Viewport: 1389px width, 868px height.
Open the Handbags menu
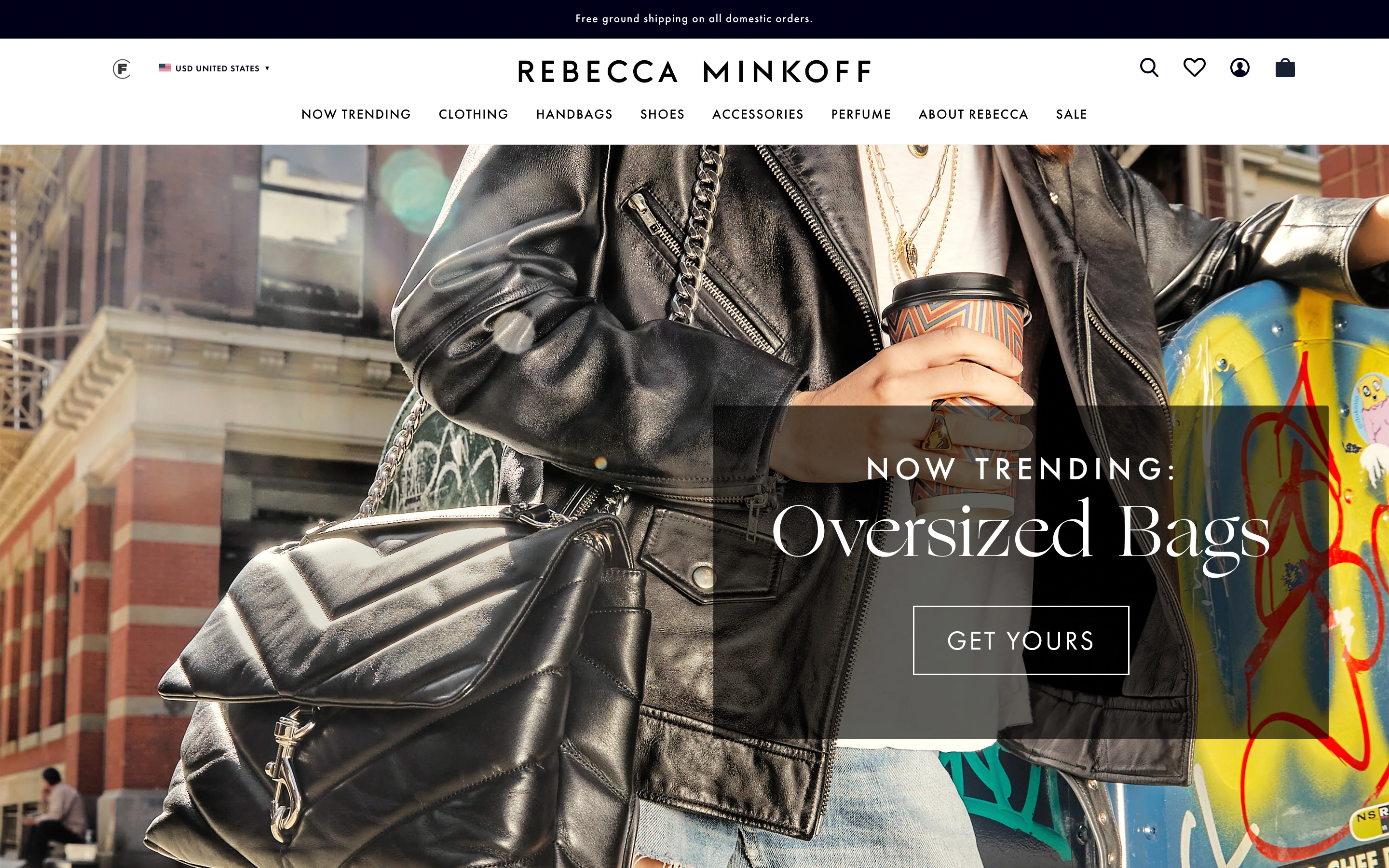[x=574, y=114]
